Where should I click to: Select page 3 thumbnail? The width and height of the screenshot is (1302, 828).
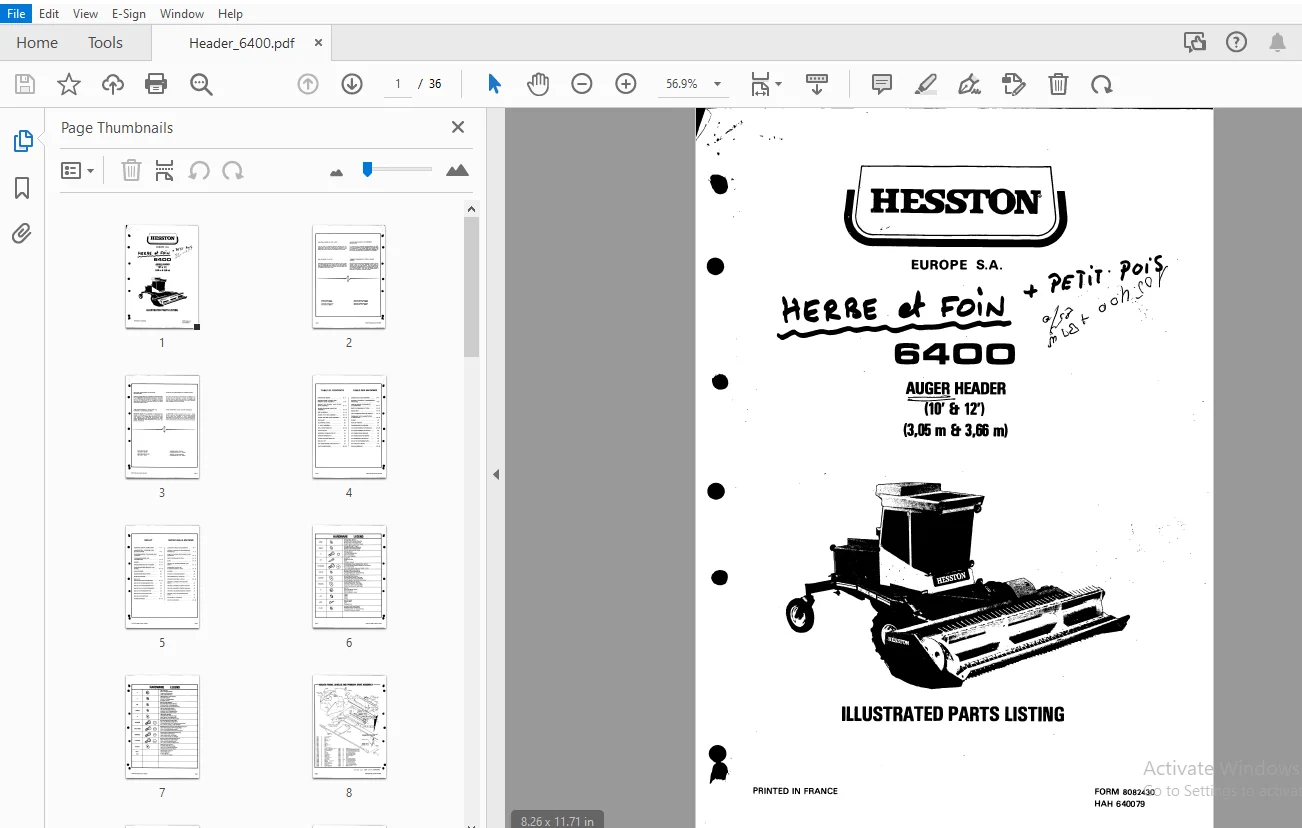point(162,427)
